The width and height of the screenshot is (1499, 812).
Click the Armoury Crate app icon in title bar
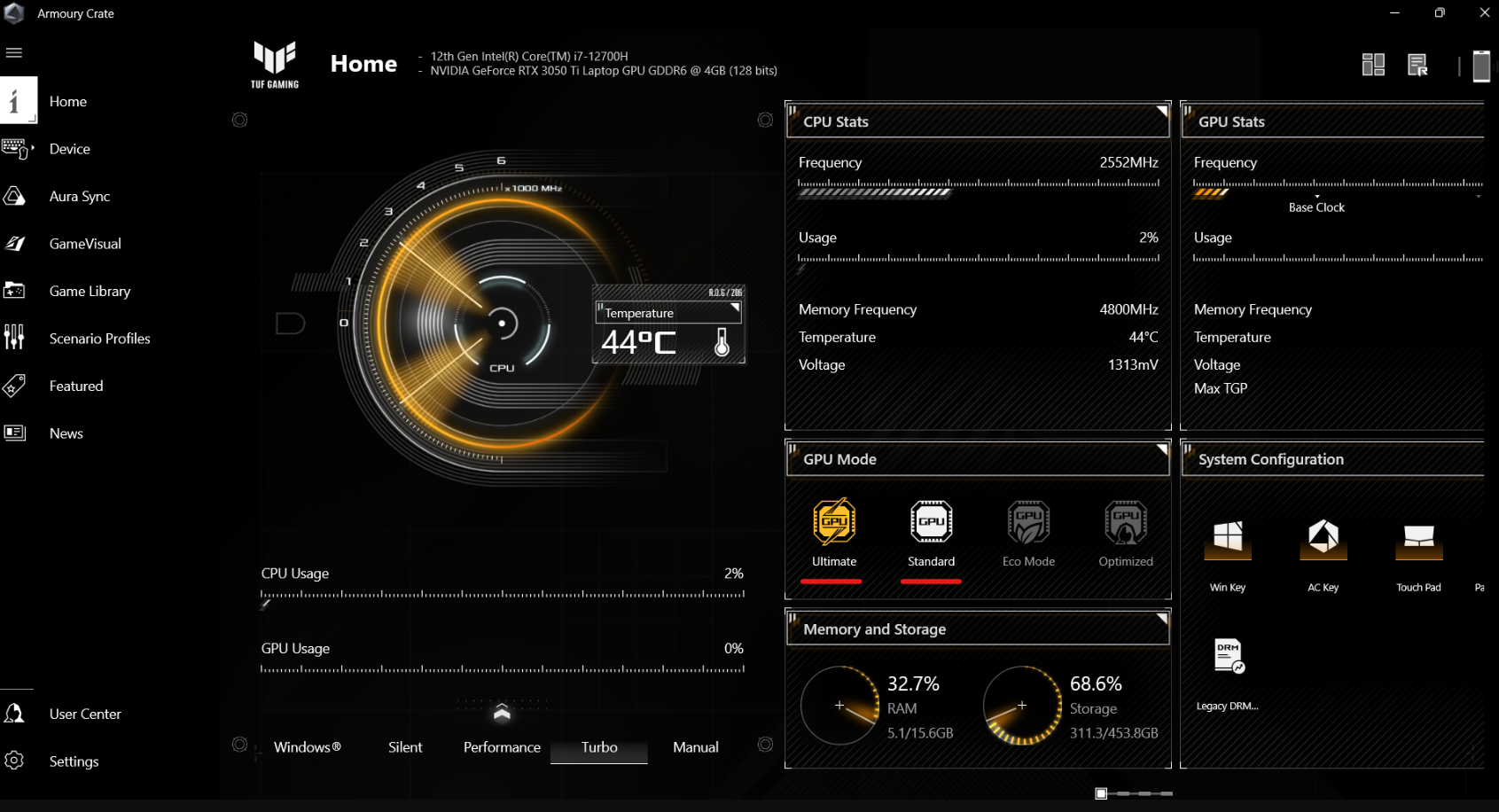click(x=14, y=13)
